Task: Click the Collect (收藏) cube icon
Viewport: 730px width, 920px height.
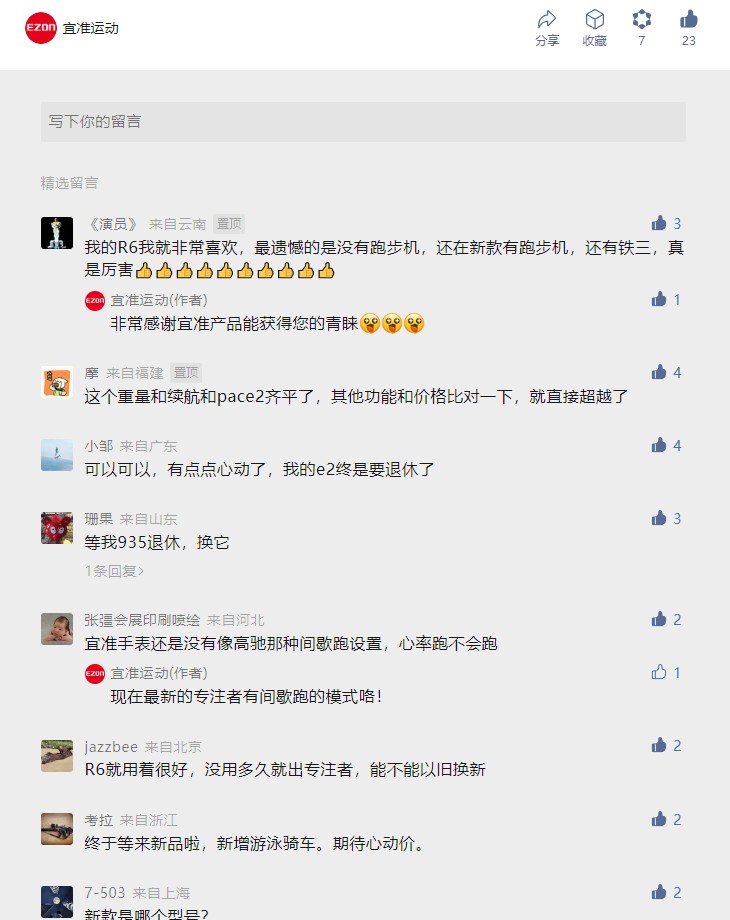Action: click(594, 20)
